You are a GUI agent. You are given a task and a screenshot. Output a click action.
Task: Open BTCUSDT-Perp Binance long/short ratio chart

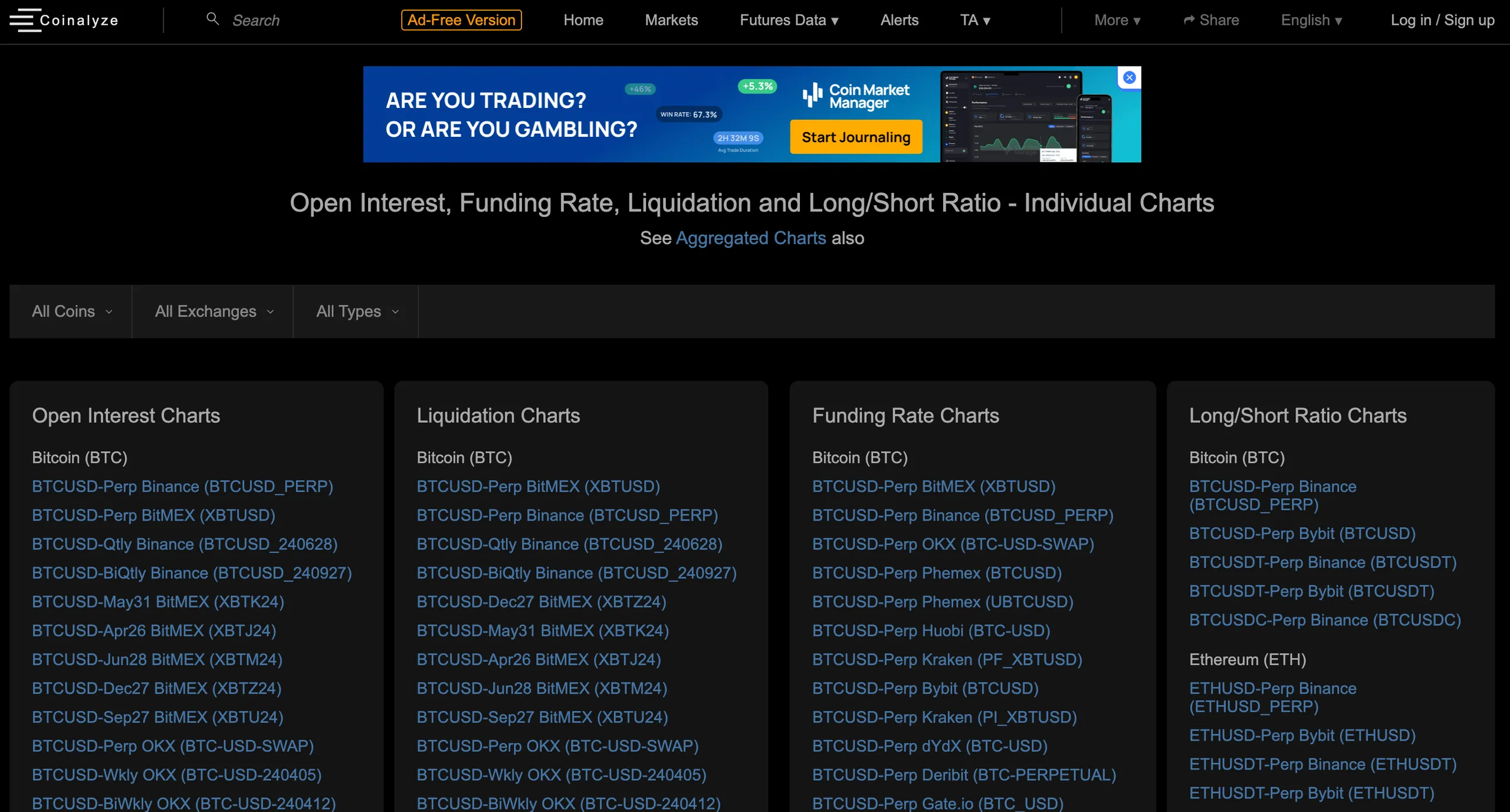click(x=1322, y=563)
